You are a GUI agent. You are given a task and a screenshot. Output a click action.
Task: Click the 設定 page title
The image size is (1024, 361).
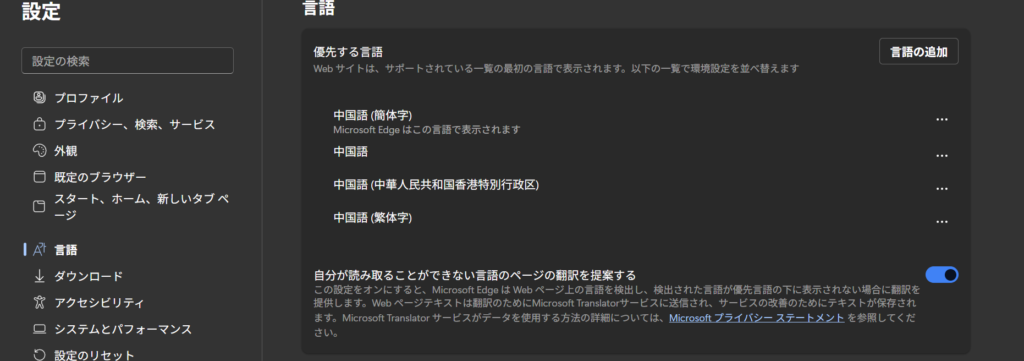pyautogui.click(x=41, y=11)
